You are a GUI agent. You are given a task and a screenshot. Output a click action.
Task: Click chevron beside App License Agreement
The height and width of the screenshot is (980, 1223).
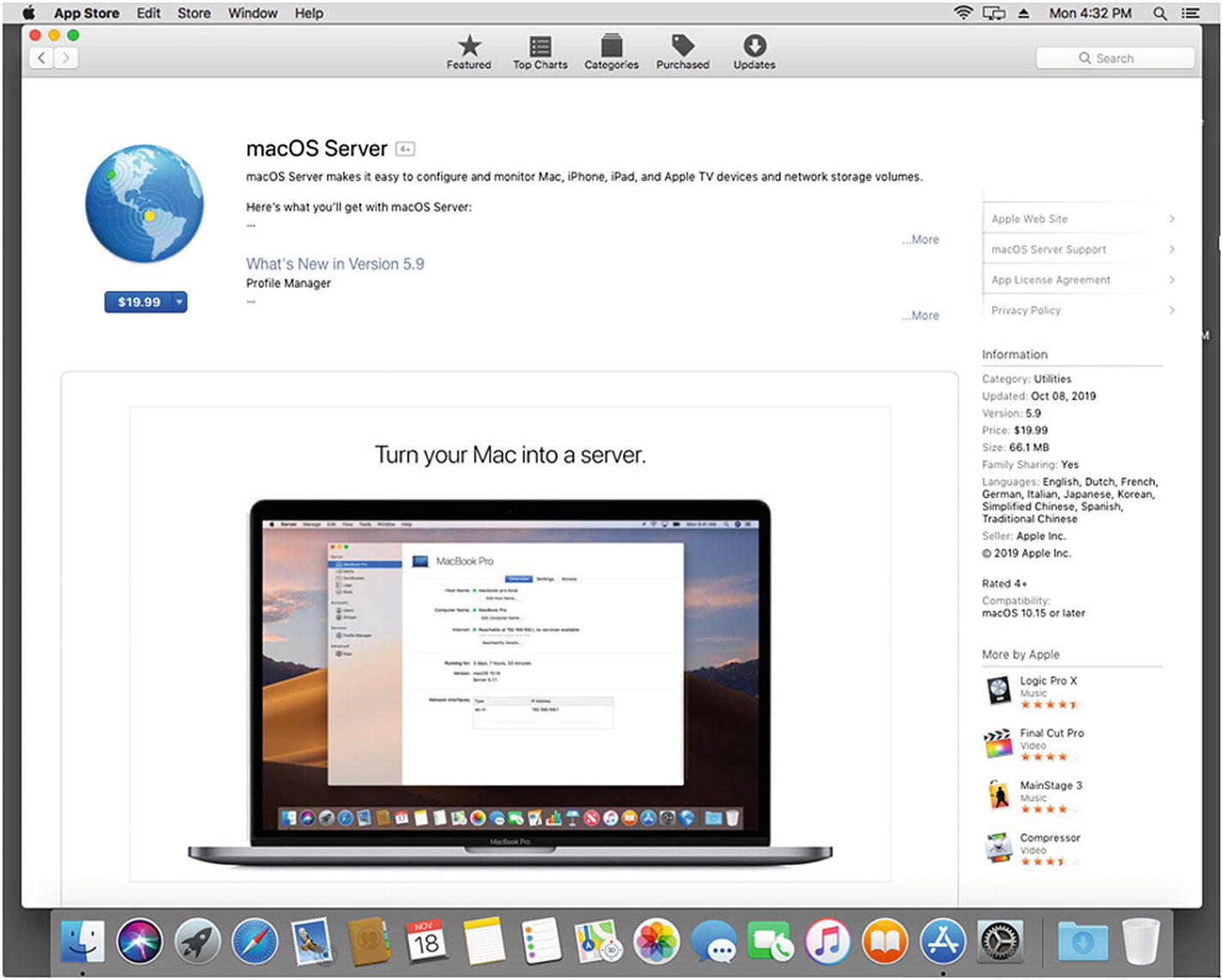1172,280
